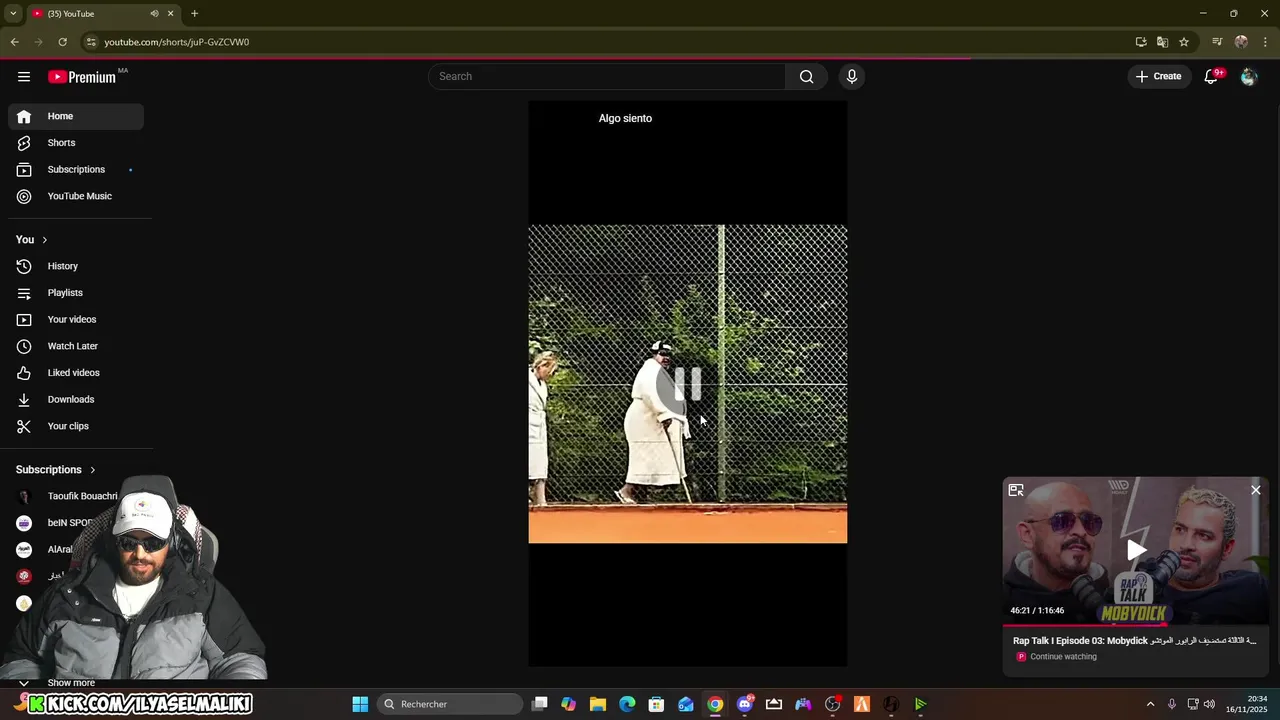Click the YouTube Premium logo
The width and height of the screenshot is (1280, 720).
82,77
